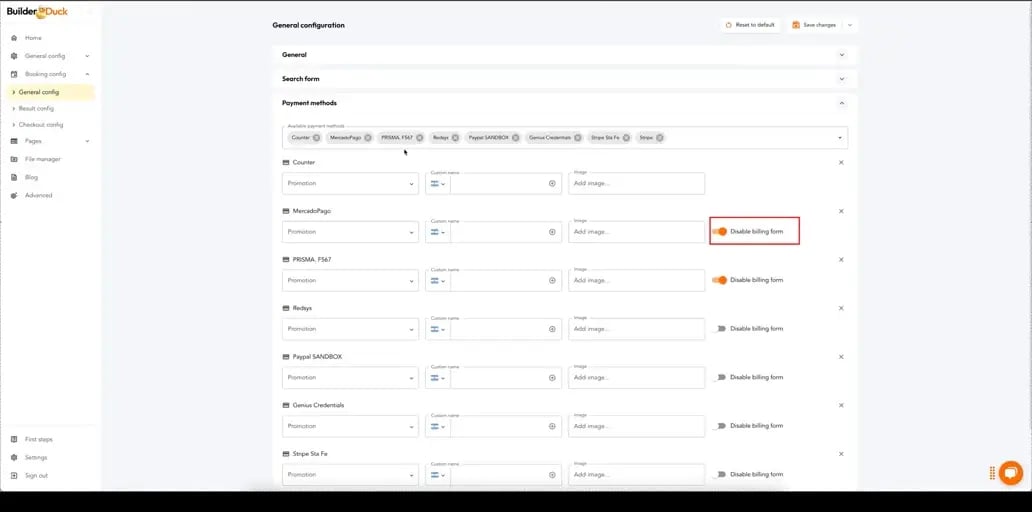Screen dimensions: 1032x512
Task: Open the MercadoPago Promotion dropdown
Action: click(350, 232)
